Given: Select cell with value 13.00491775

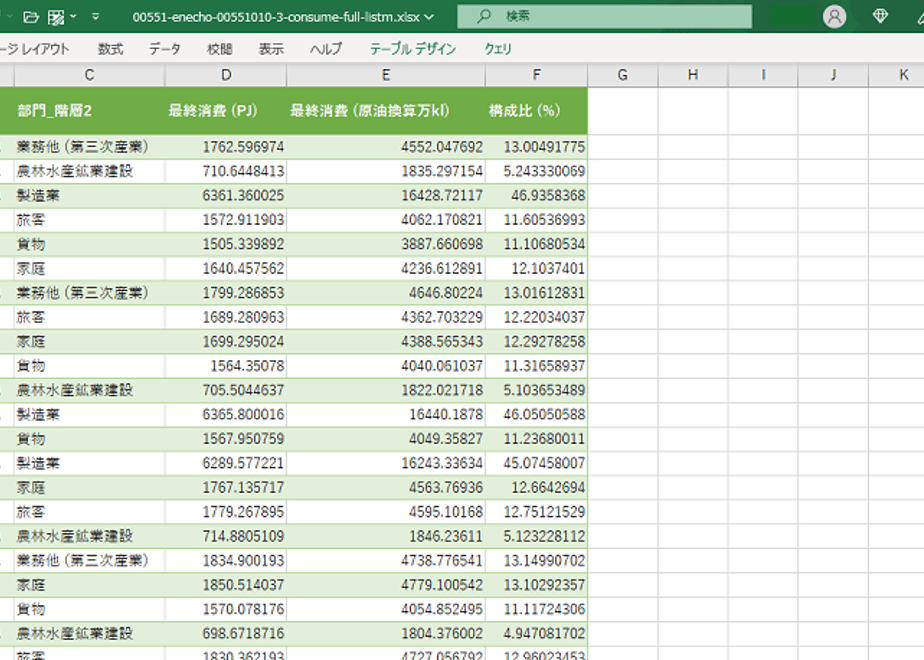Looking at the screenshot, I should coord(536,147).
